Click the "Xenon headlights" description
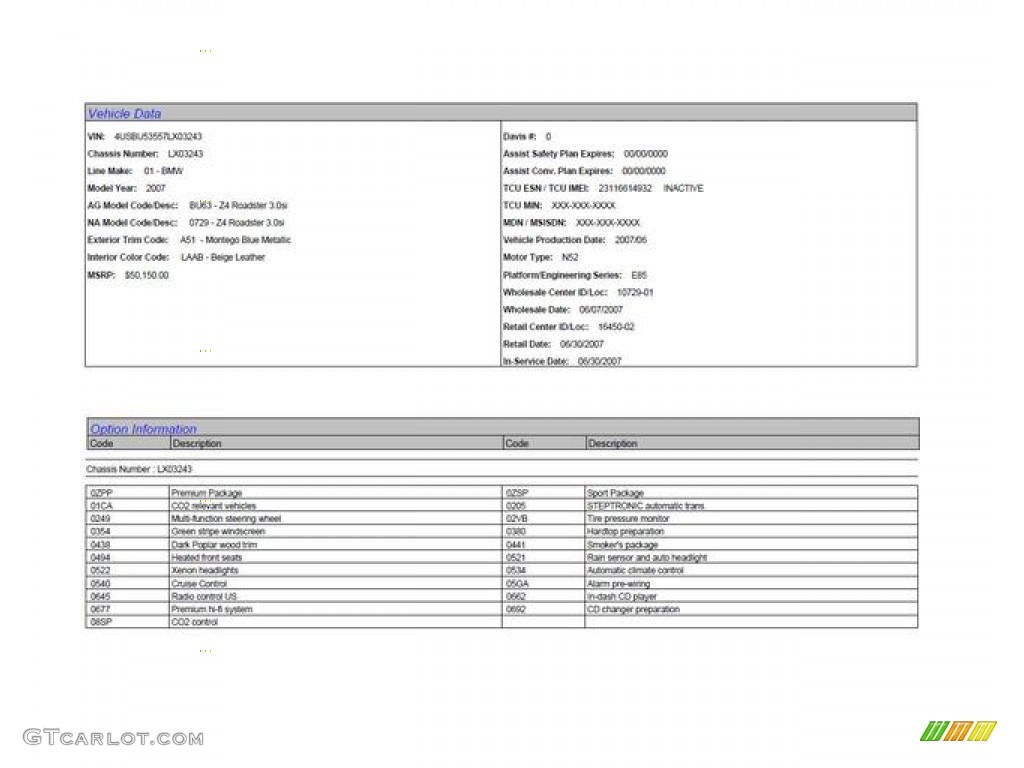 204,570
